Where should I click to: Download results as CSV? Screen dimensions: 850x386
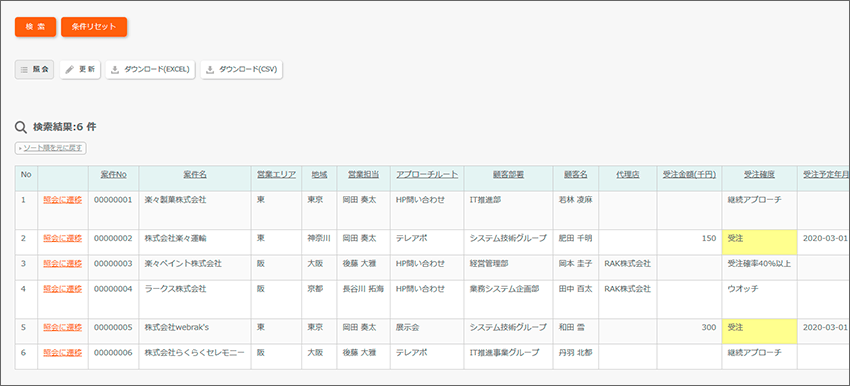coord(241,69)
